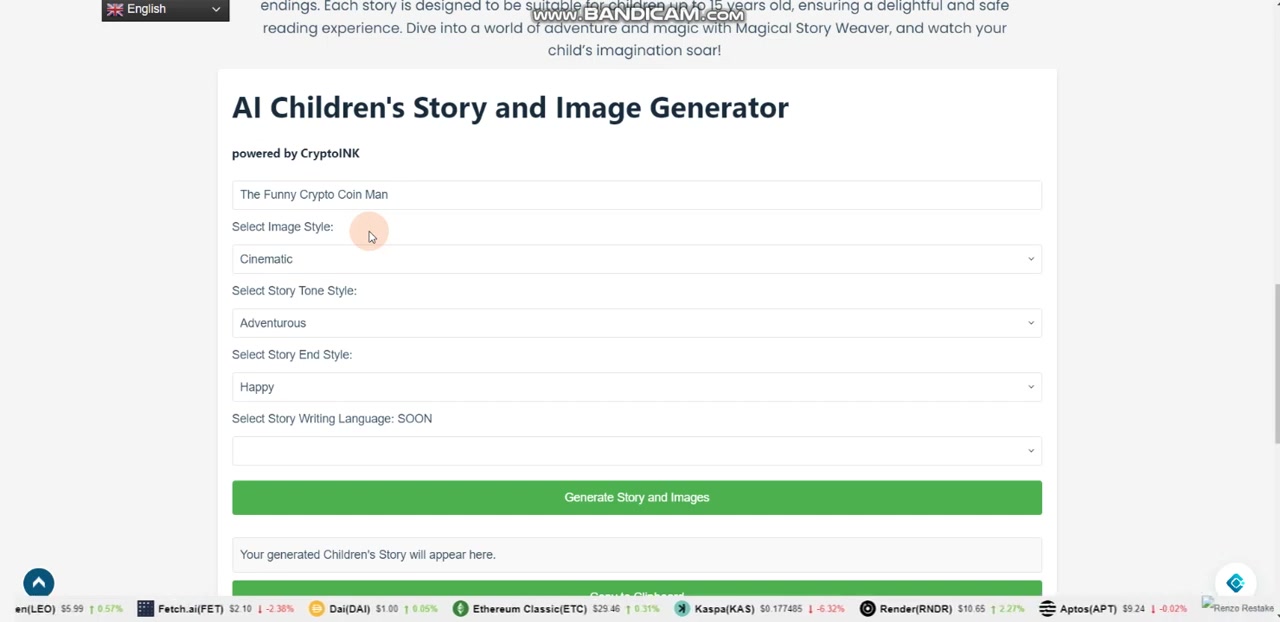
Task: Click the Aptos coin icon in ticker
Action: (x=1047, y=608)
